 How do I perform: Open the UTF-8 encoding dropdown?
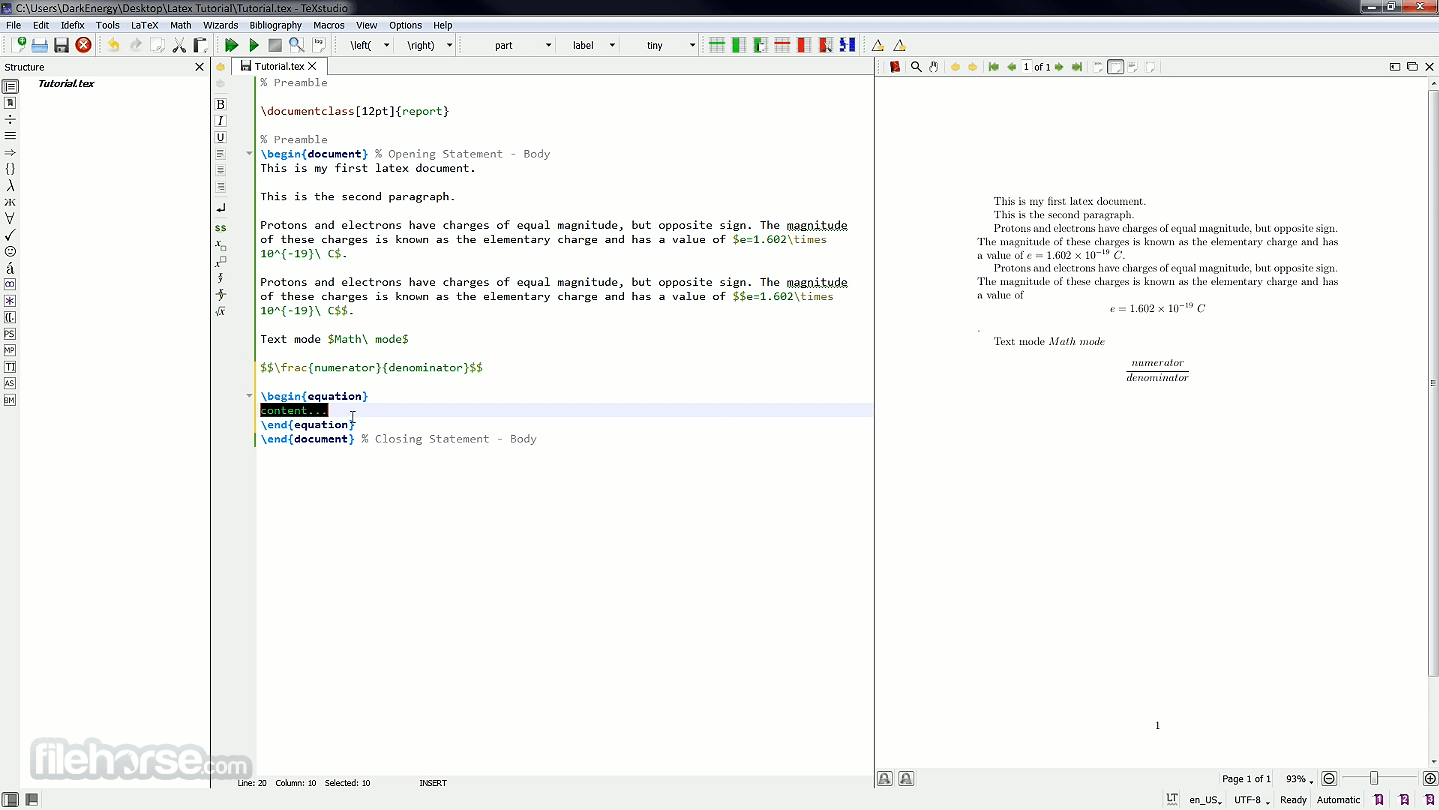coord(1251,799)
